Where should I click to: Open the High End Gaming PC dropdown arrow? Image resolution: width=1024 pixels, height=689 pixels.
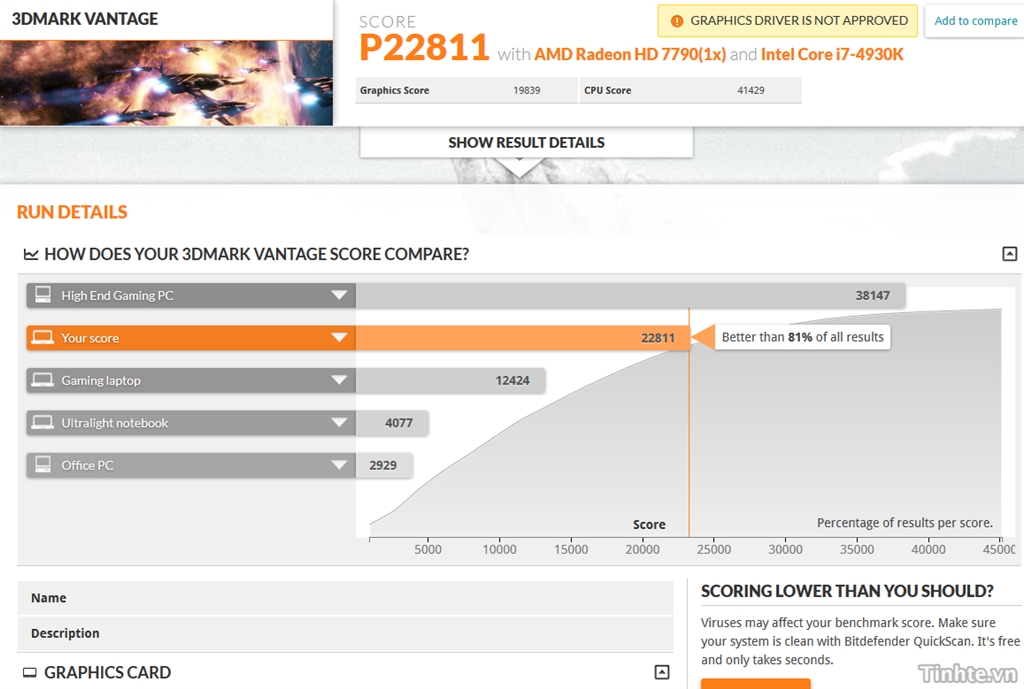[339, 295]
